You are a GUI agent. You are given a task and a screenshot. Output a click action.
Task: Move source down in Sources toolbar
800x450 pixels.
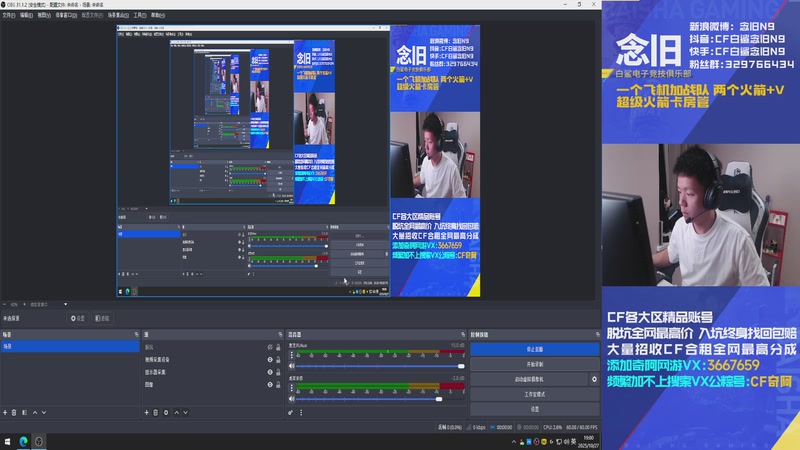click(x=186, y=412)
